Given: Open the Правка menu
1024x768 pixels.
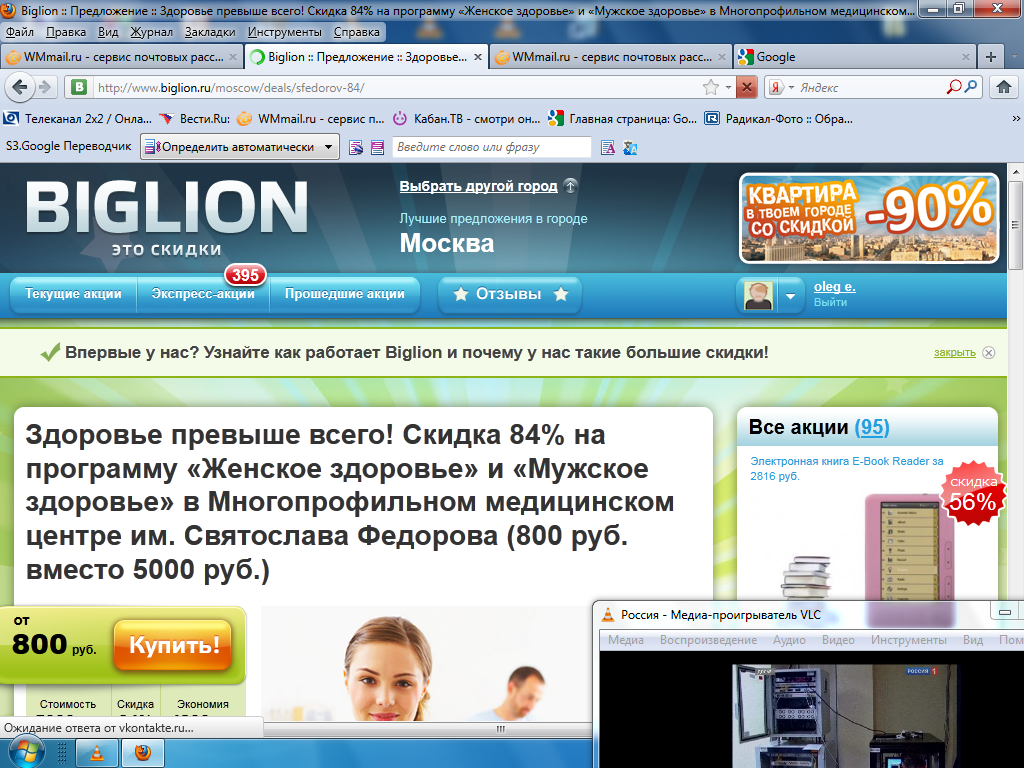Looking at the screenshot, I should [x=66, y=32].
